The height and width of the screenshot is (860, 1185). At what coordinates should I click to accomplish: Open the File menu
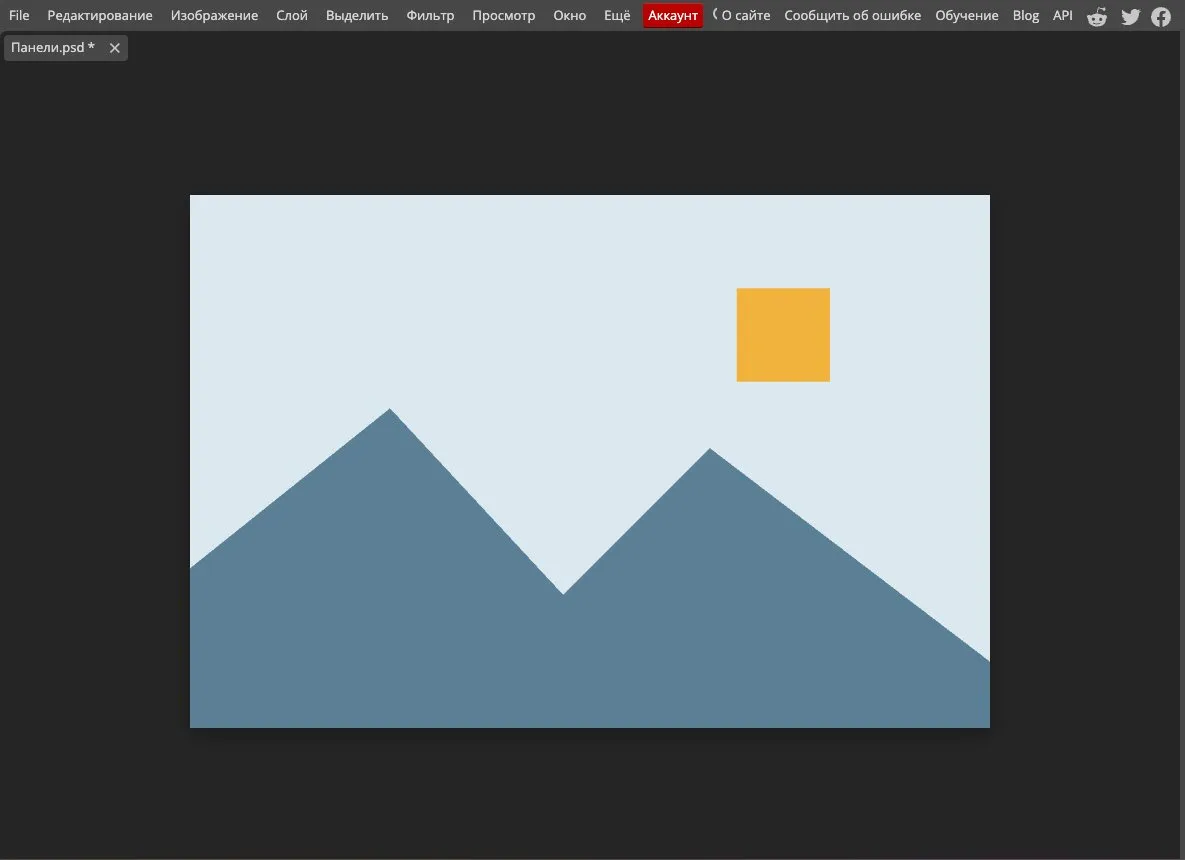point(19,15)
